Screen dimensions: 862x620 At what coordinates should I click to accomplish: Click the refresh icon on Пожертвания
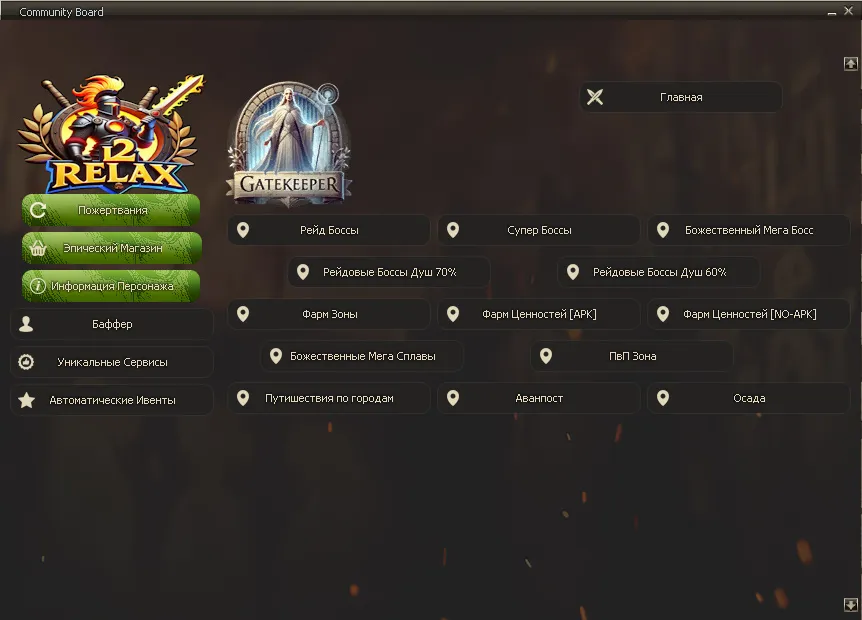click(38, 210)
